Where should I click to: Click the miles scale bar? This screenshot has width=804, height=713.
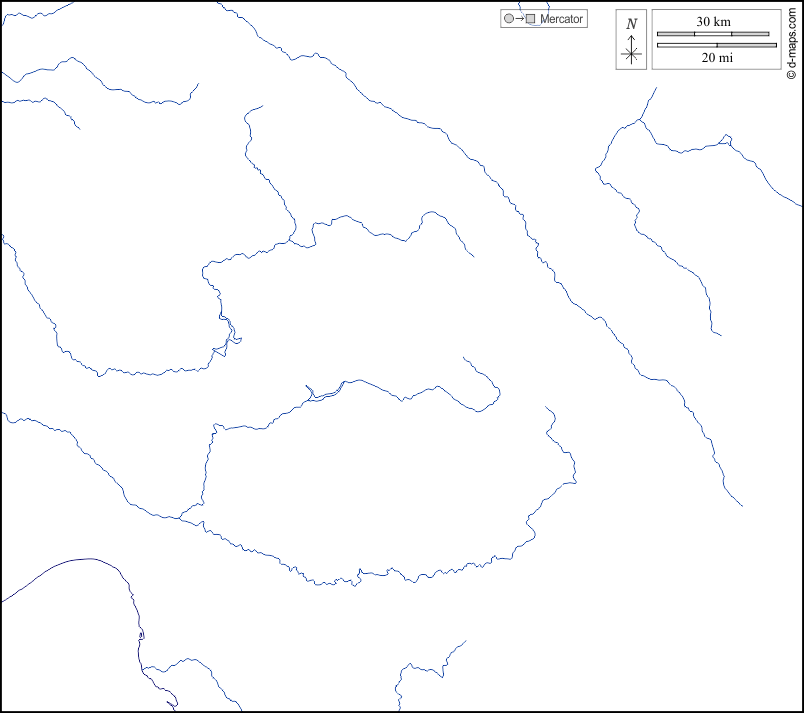pyautogui.click(x=716, y=45)
